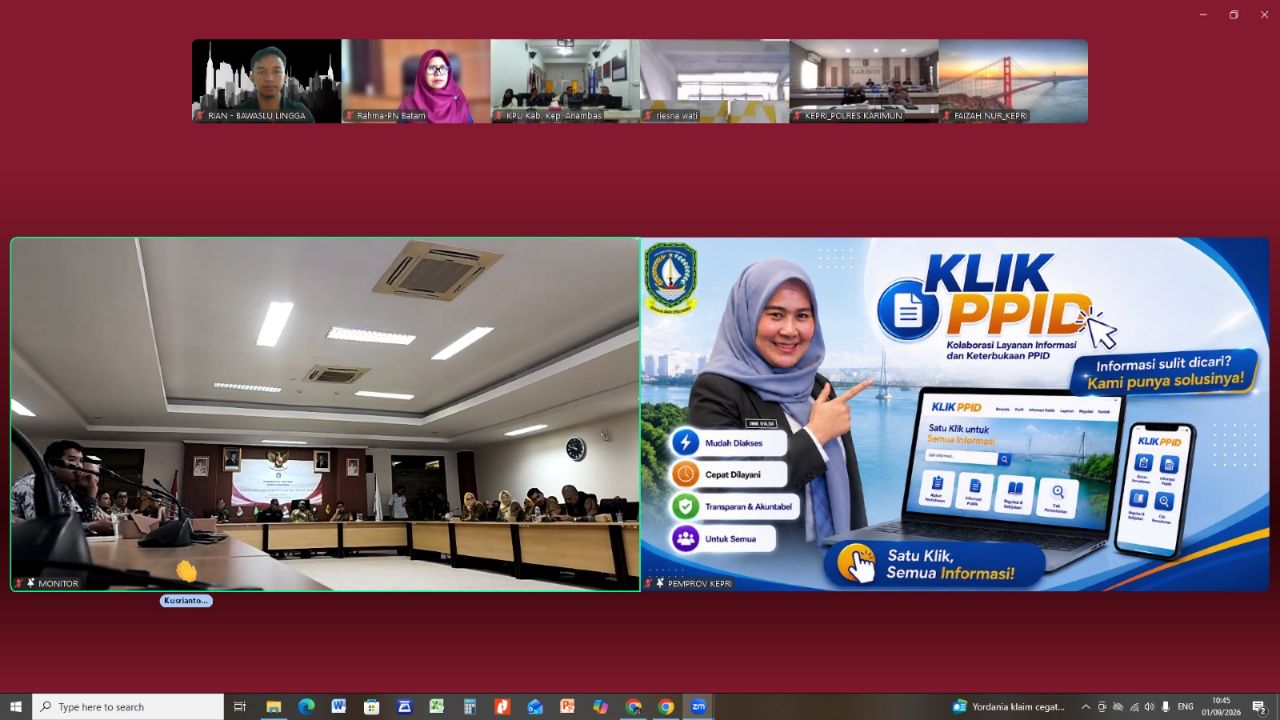Screen dimensions: 1280x720
Task: Select the FAIZAH NUR_KEPRI thumbnail
Action: click(x=1013, y=81)
